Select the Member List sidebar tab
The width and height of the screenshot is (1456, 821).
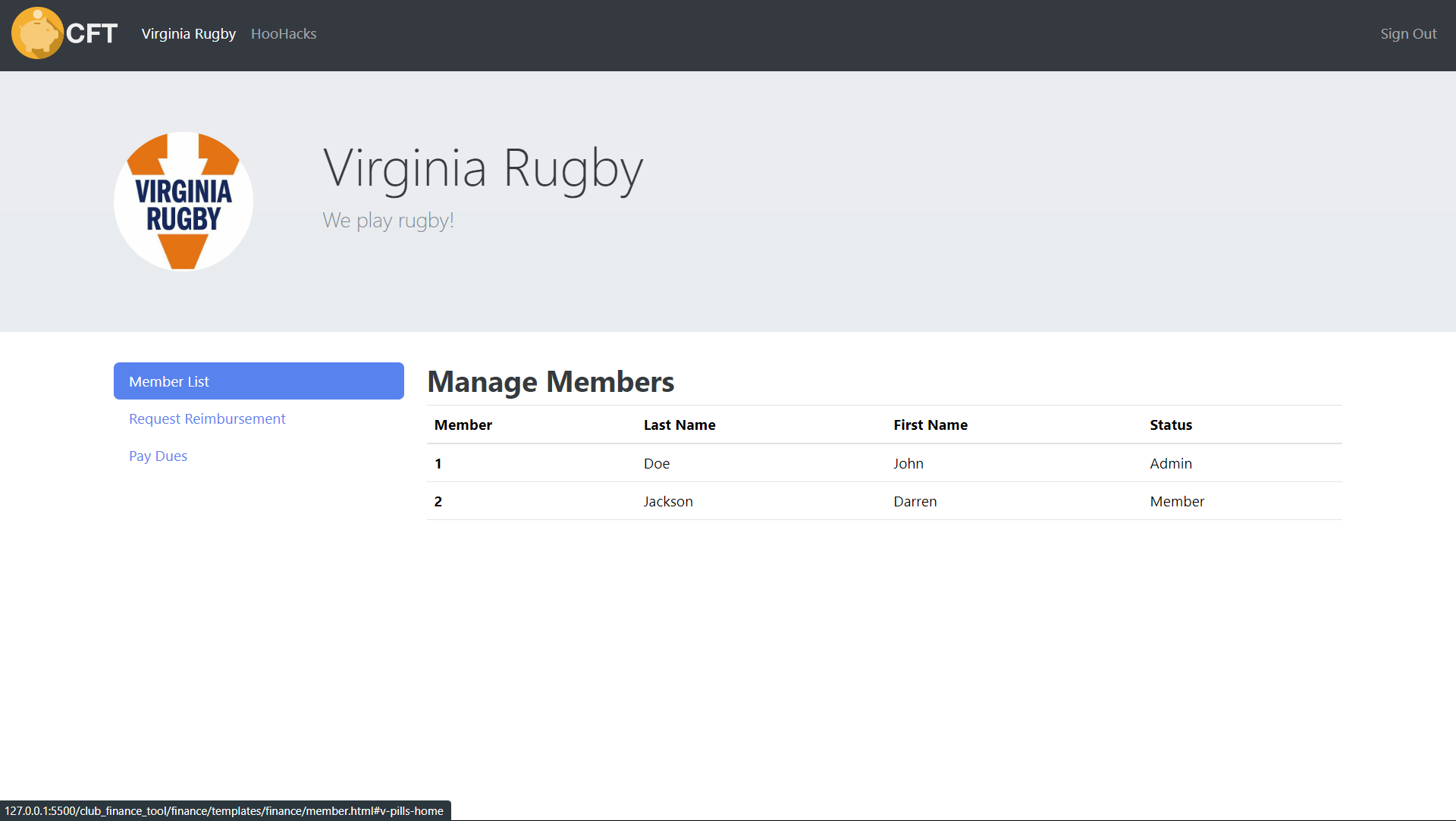click(259, 381)
